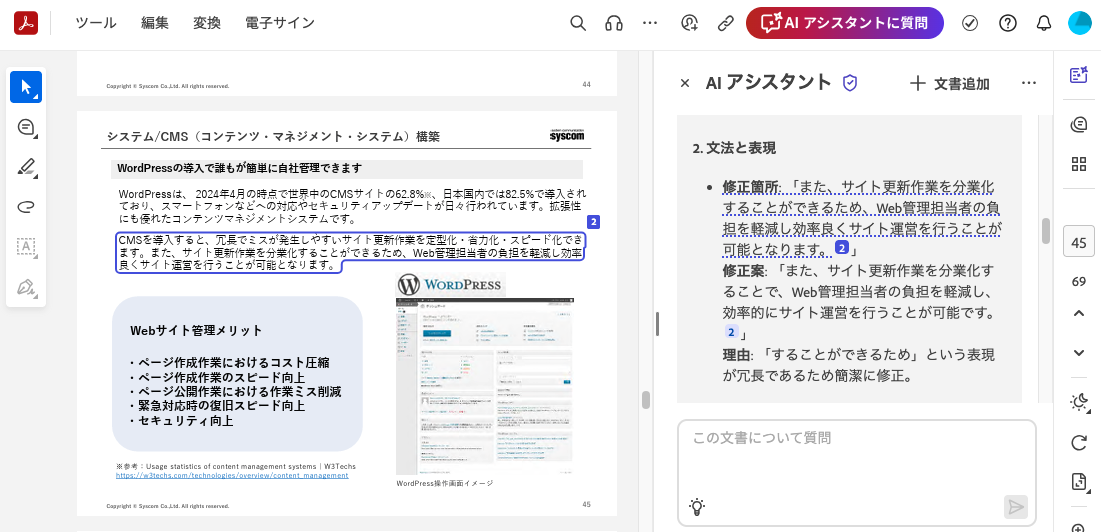Select the comment tool
1101x532 pixels.
click(x=26, y=127)
